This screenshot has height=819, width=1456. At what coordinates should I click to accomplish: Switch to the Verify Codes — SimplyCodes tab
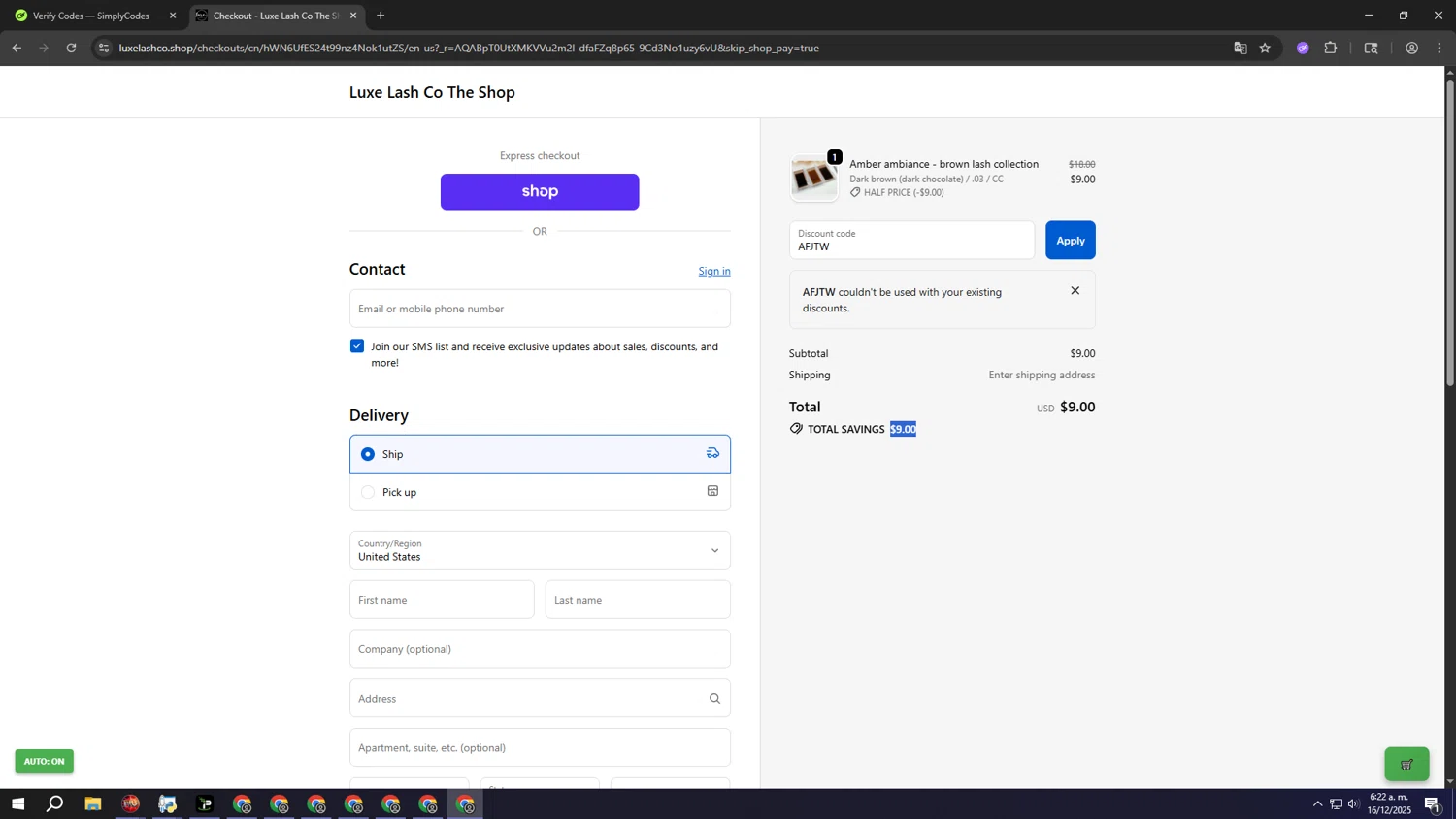[91, 16]
